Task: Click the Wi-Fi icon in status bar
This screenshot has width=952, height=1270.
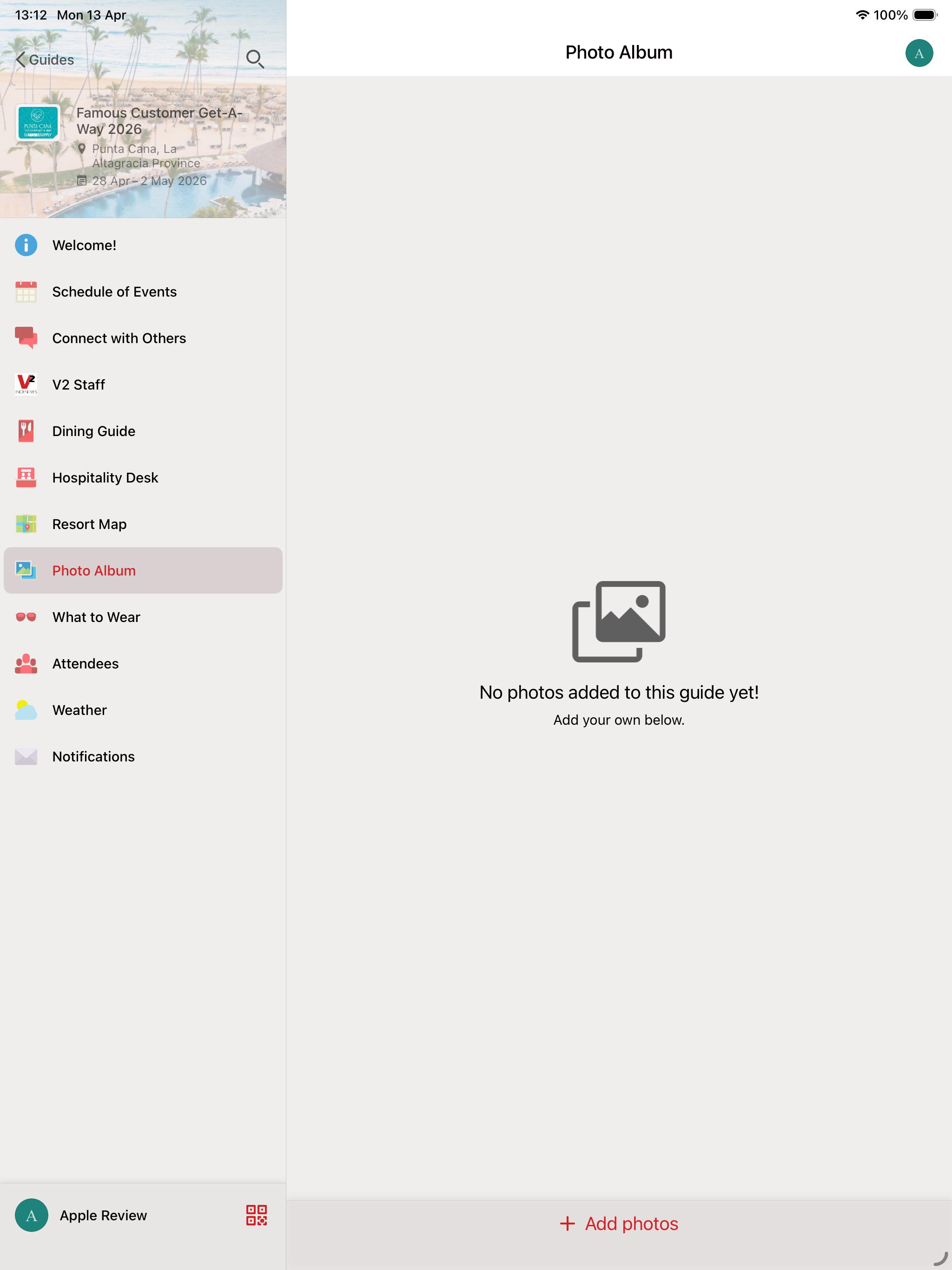Action: (862, 15)
